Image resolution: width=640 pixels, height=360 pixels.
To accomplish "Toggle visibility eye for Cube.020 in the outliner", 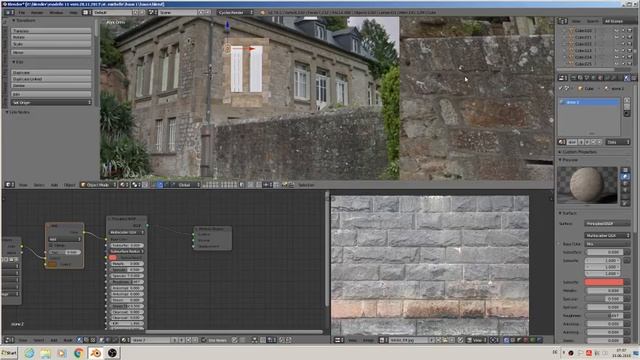I will (616, 31).
